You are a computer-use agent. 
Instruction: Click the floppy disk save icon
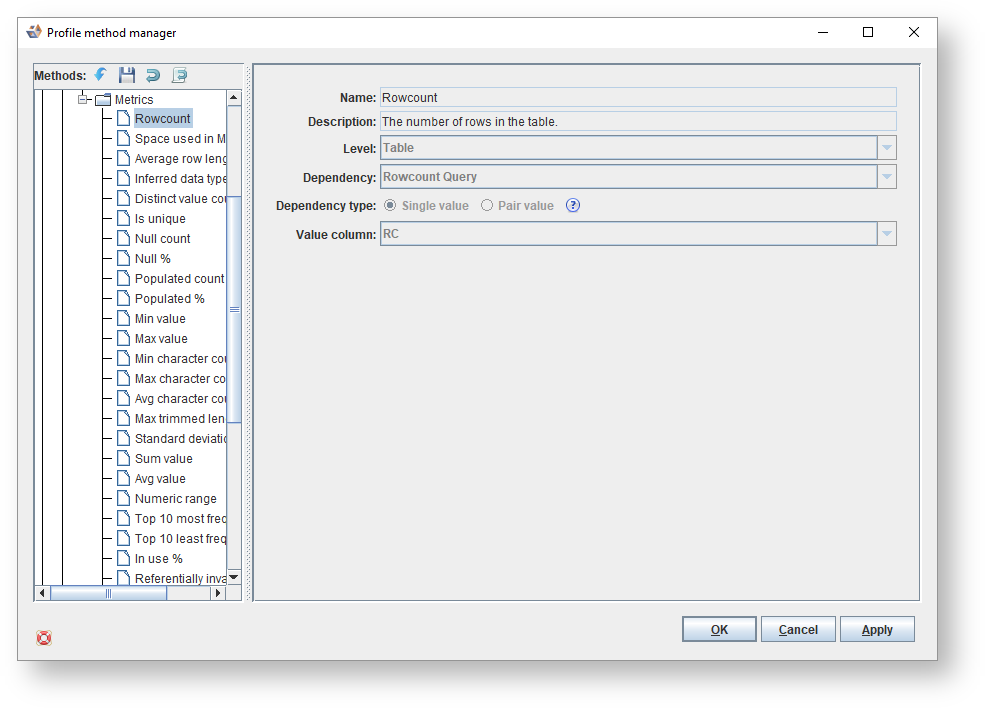127,75
